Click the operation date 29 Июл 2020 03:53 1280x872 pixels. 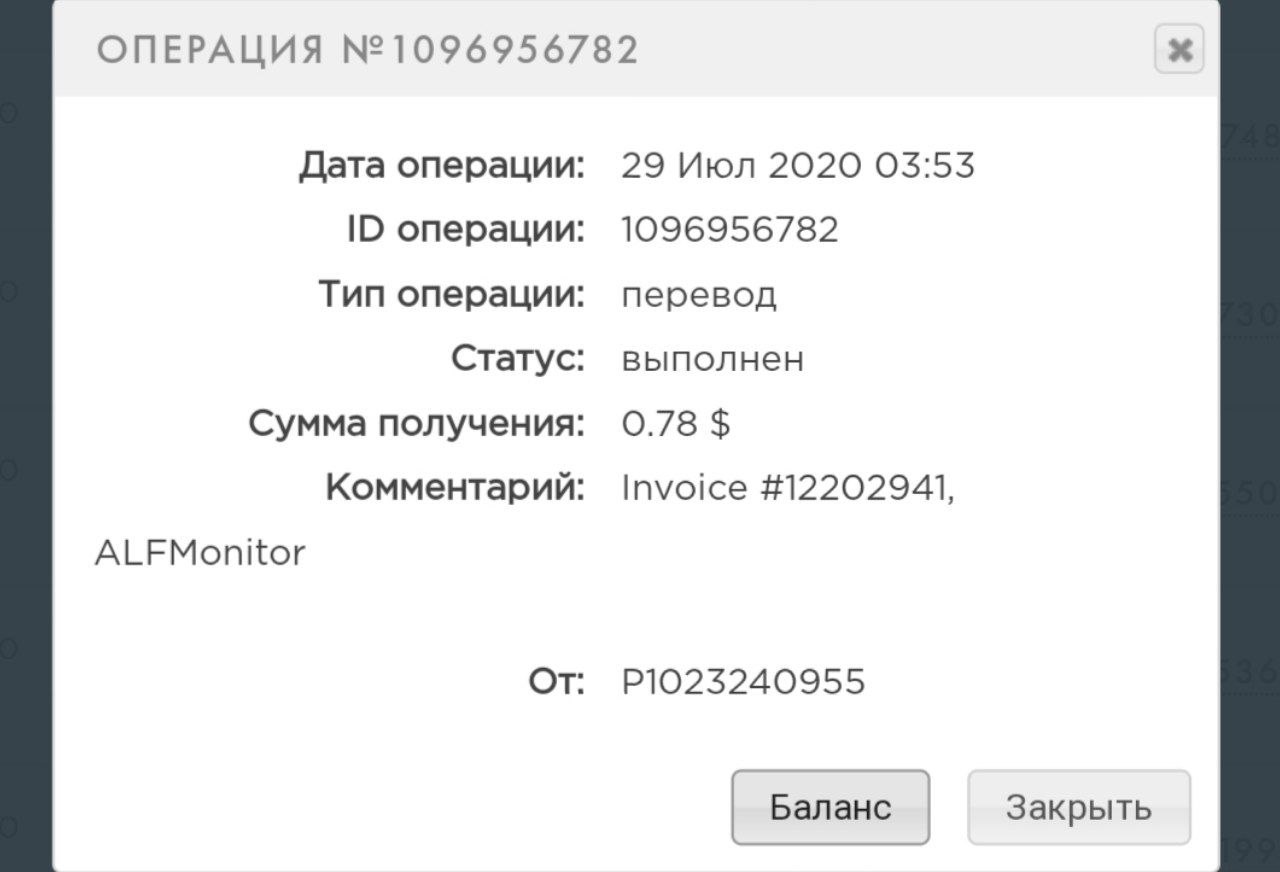(797, 165)
